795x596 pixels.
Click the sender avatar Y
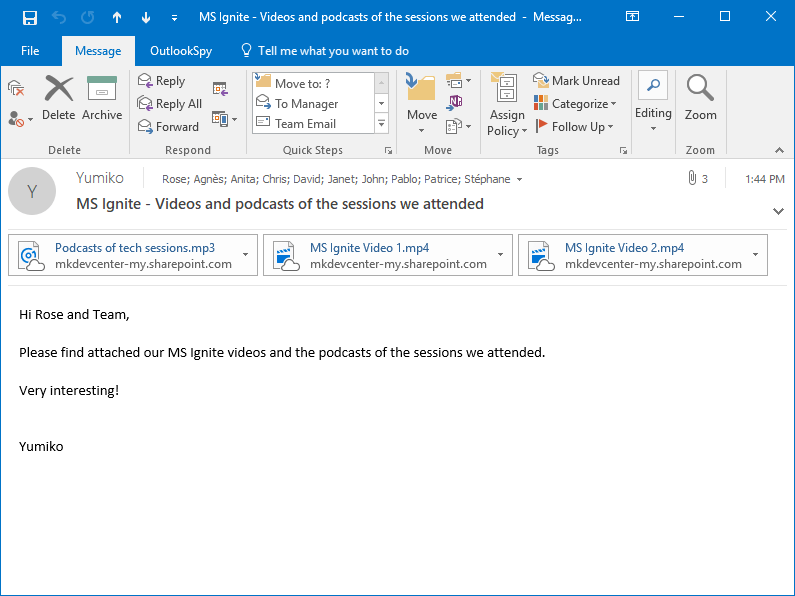pyautogui.click(x=32, y=191)
